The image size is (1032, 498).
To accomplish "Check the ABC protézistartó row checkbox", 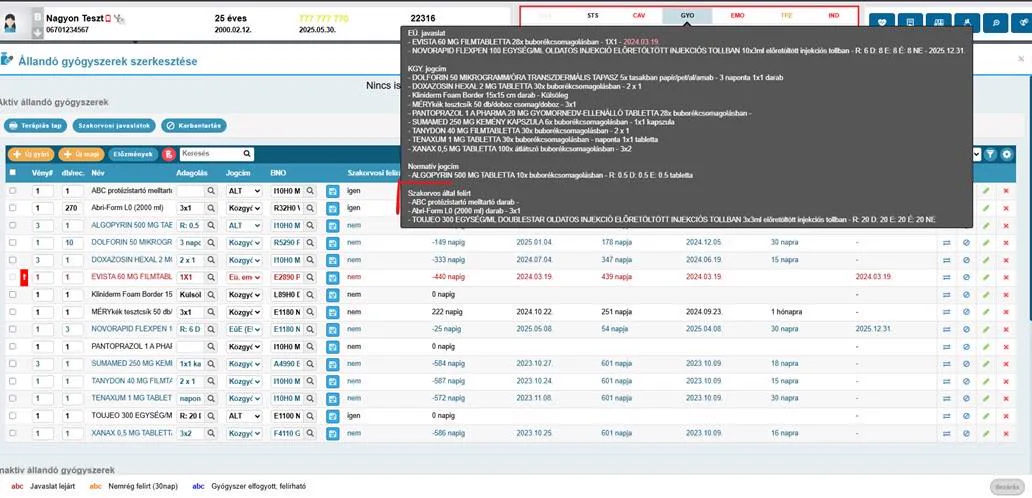I will (13, 191).
